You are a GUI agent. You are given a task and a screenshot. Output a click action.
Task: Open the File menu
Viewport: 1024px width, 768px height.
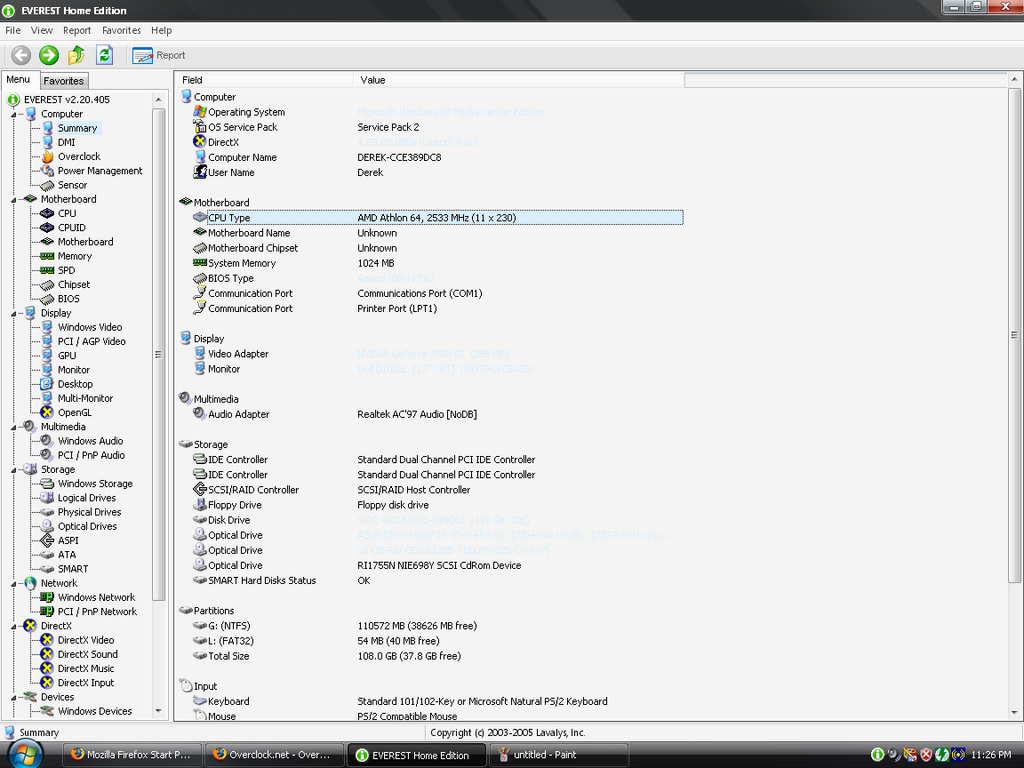[13, 31]
